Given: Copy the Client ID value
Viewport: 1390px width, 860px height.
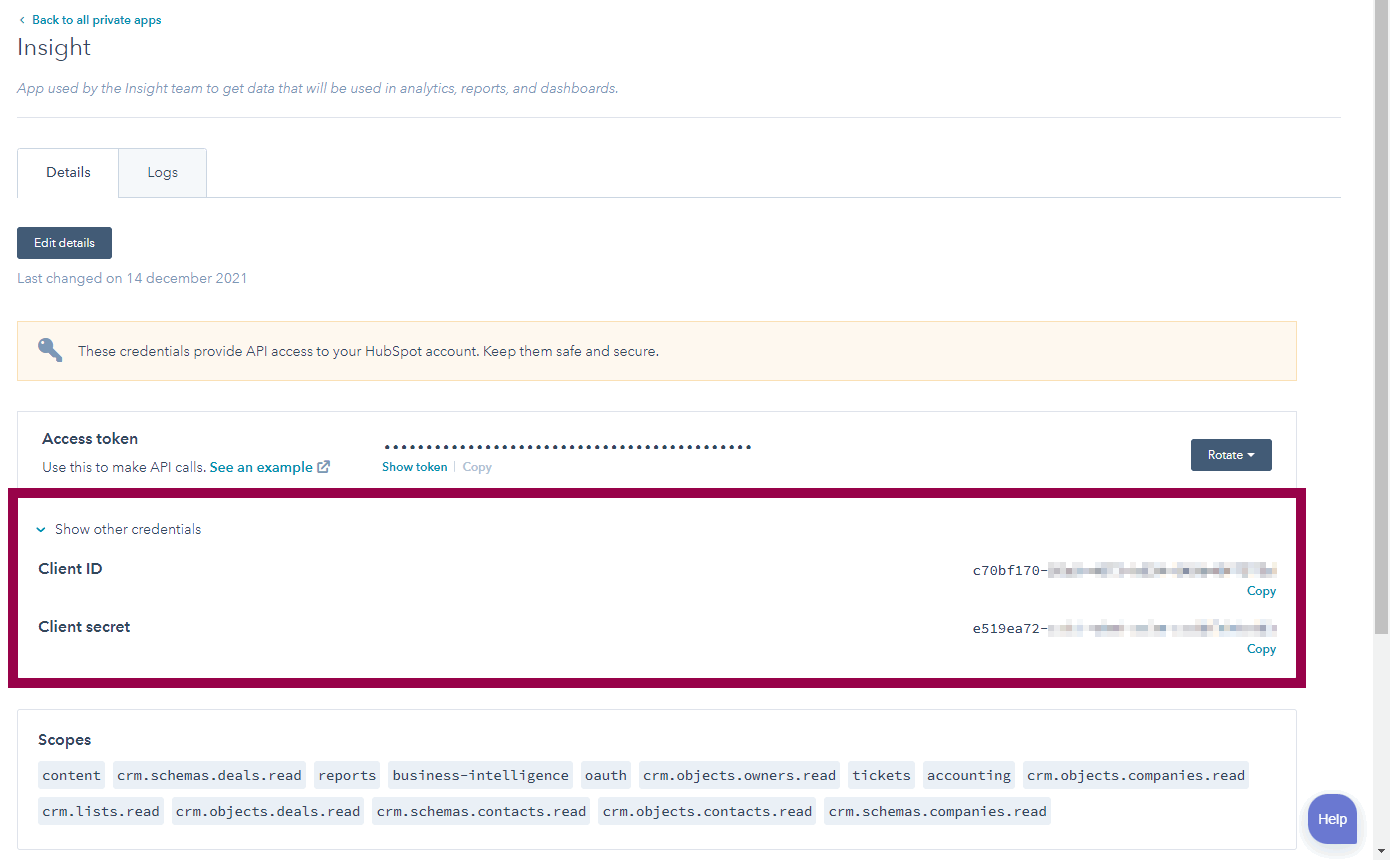Looking at the screenshot, I should (1261, 591).
